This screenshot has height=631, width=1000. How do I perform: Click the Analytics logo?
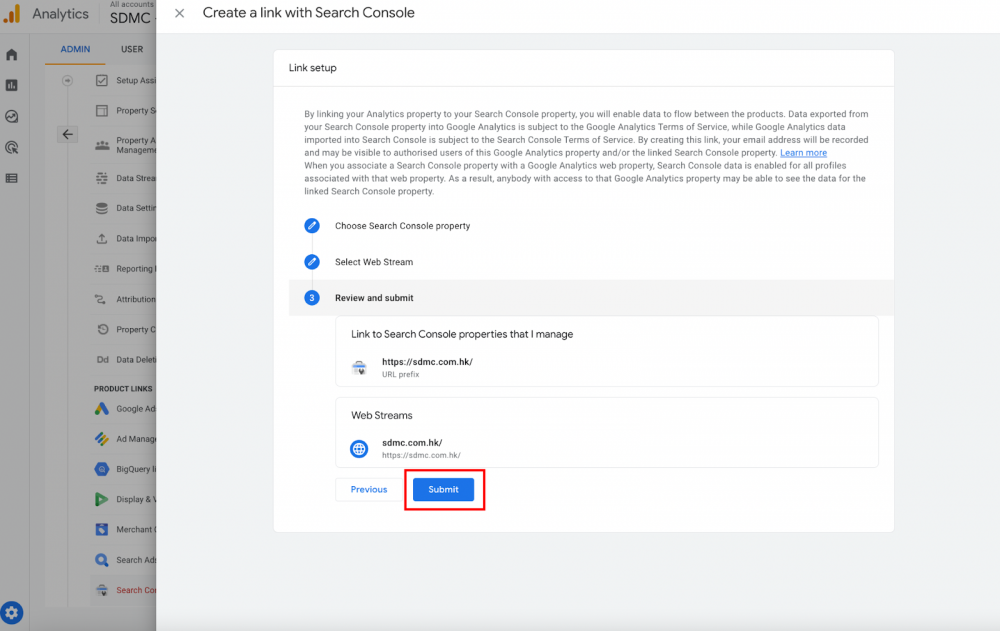[12, 13]
